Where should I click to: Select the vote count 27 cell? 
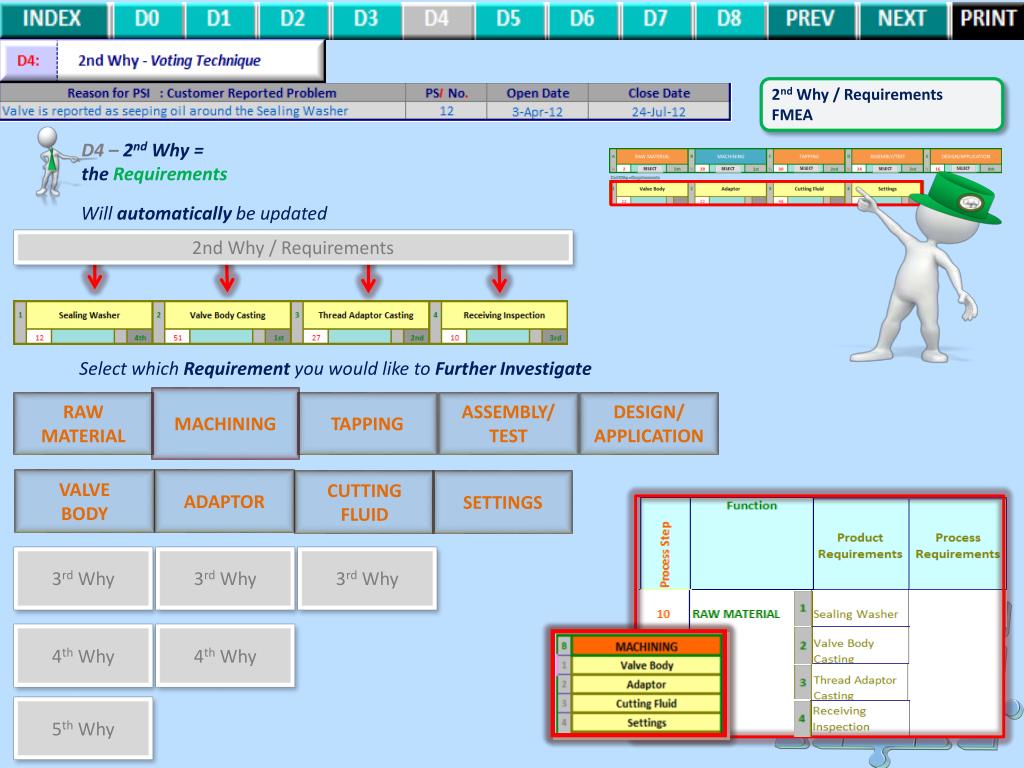(x=316, y=337)
